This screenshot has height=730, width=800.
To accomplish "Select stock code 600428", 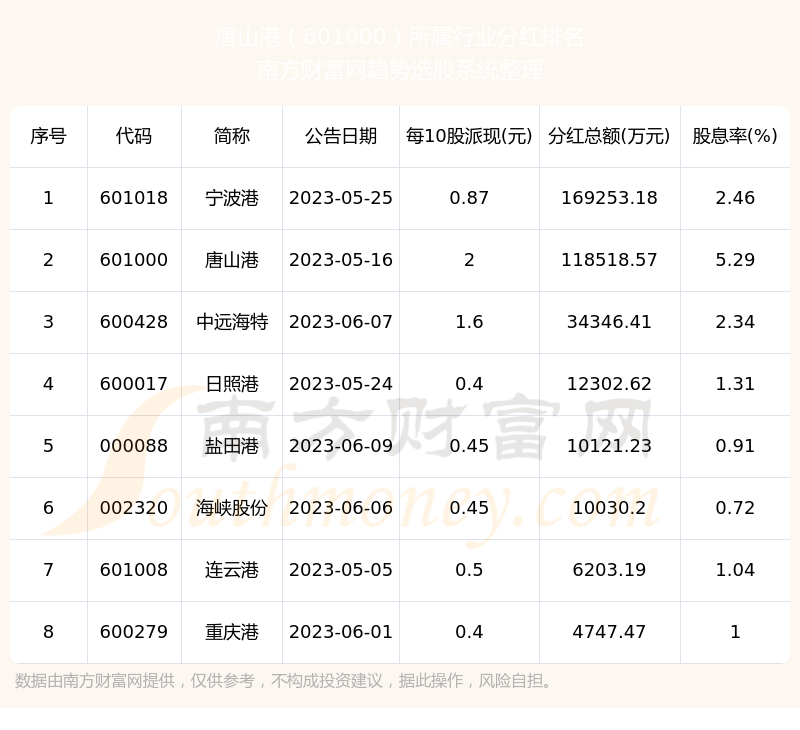I will tap(134, 322).
